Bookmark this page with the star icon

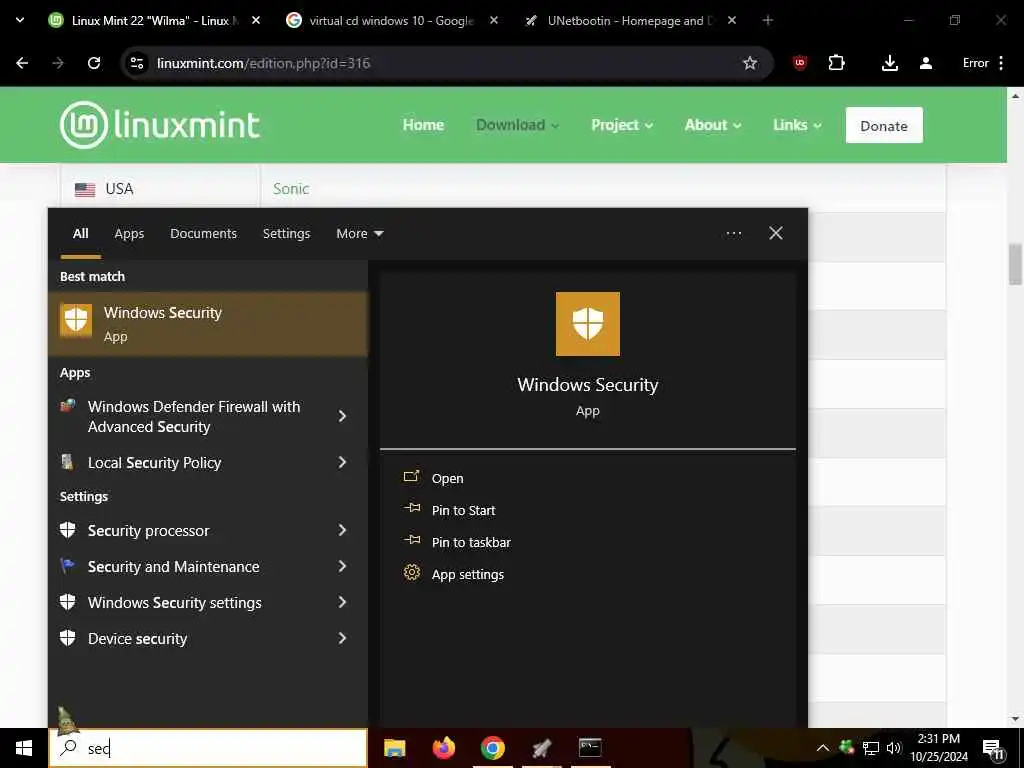[750, 63]
